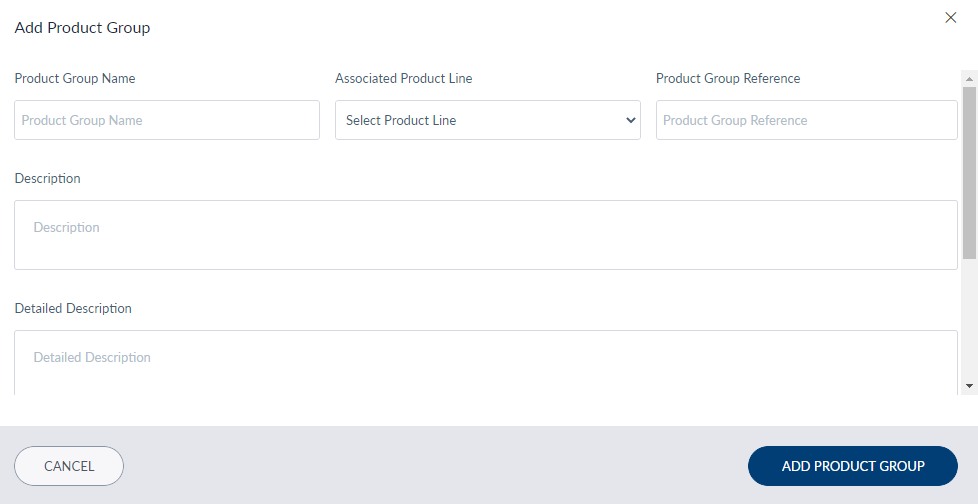
Task: Open the Select Product Line dropdown
Action: [x=488, y=120]
